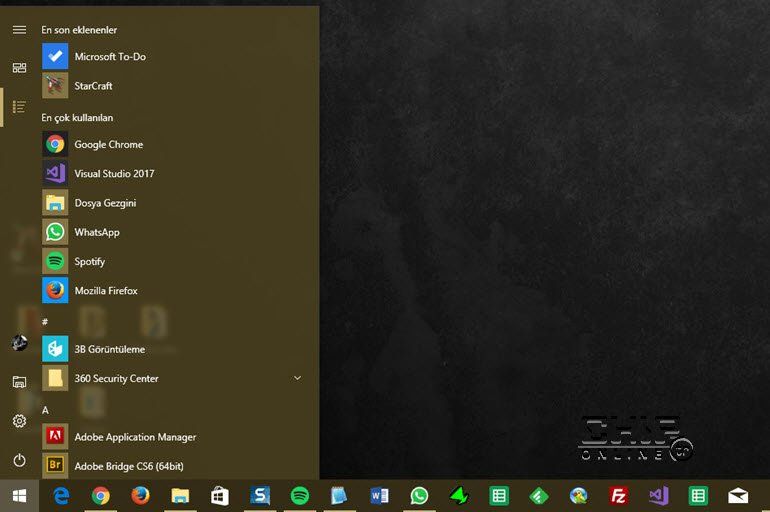Open Chrome from the taskbar
This screenshot has width=770, height=512.
pos(101,496)
